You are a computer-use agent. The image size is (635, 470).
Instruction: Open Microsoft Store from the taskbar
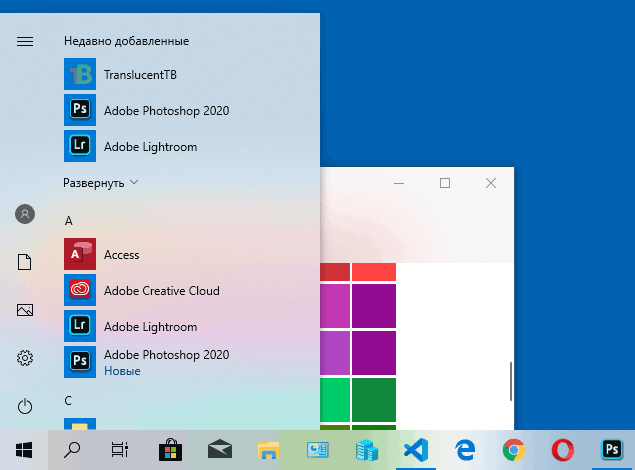(x=170, y=449)
